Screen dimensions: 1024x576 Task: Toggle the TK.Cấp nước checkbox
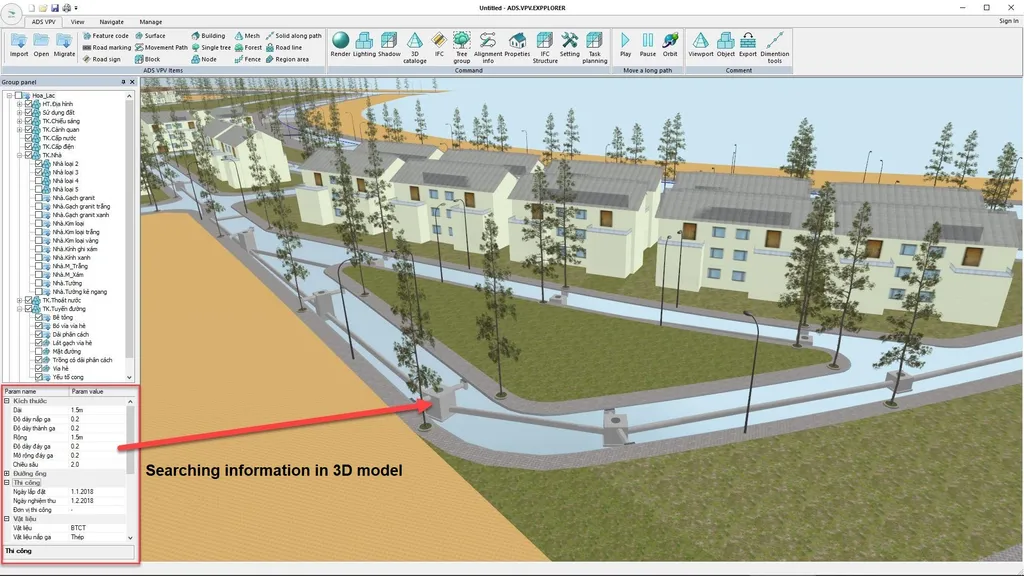pos(28,138)
